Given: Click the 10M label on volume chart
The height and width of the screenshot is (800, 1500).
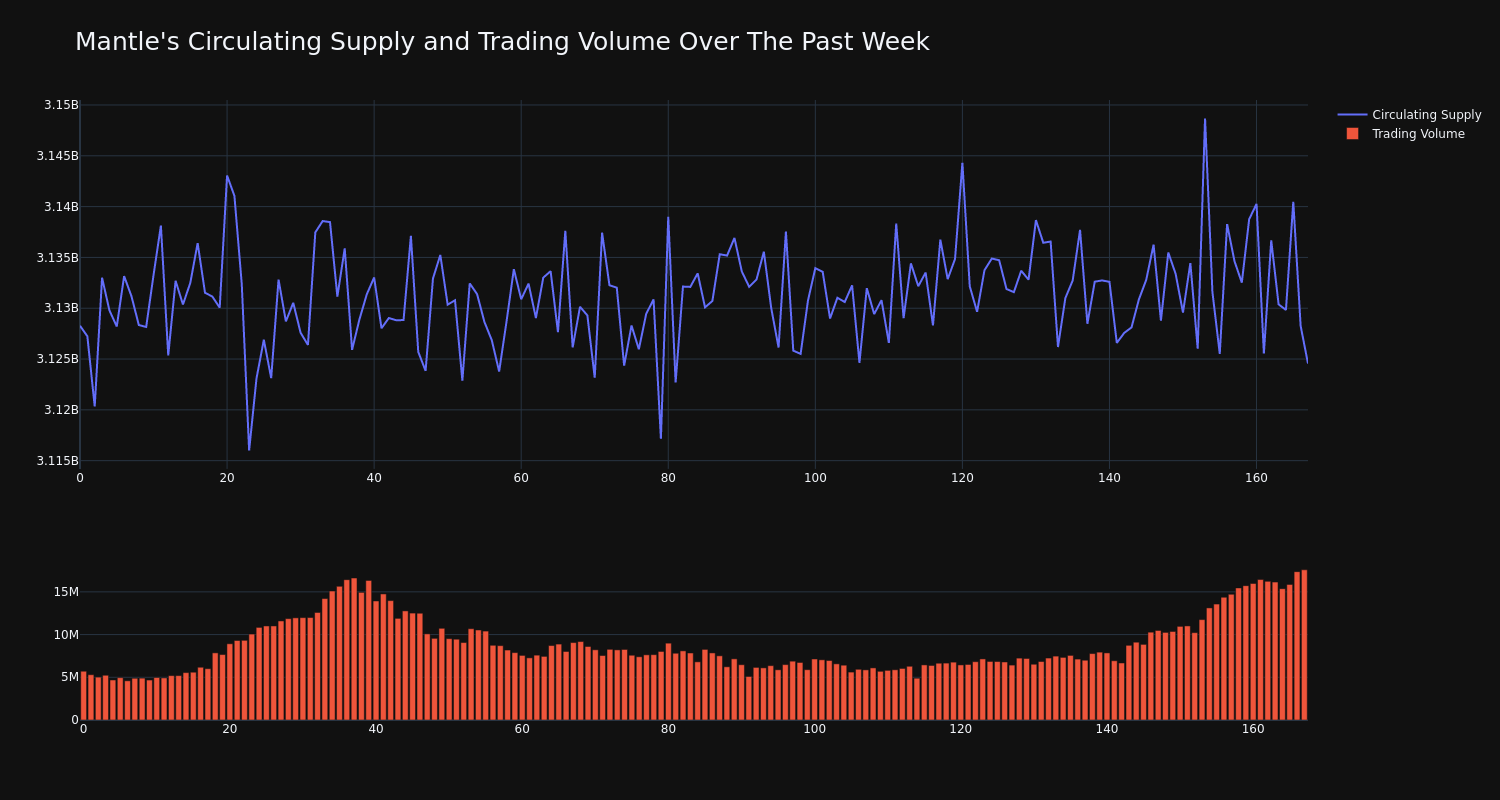Looking at the screenshot, I should pos(66,635).
